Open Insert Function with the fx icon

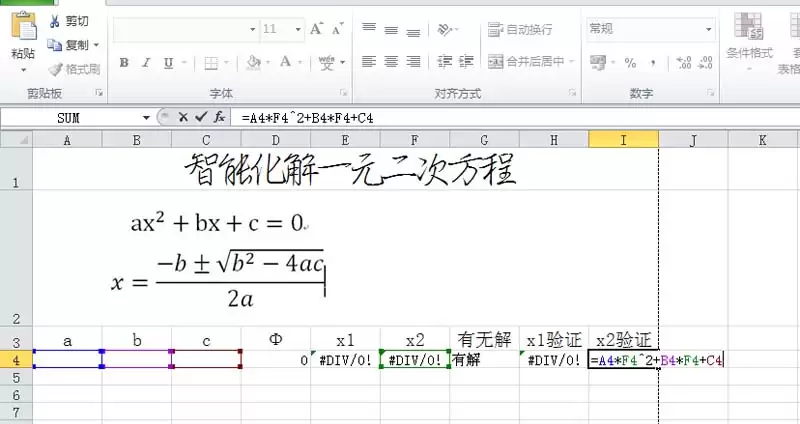tap(219, 118)
